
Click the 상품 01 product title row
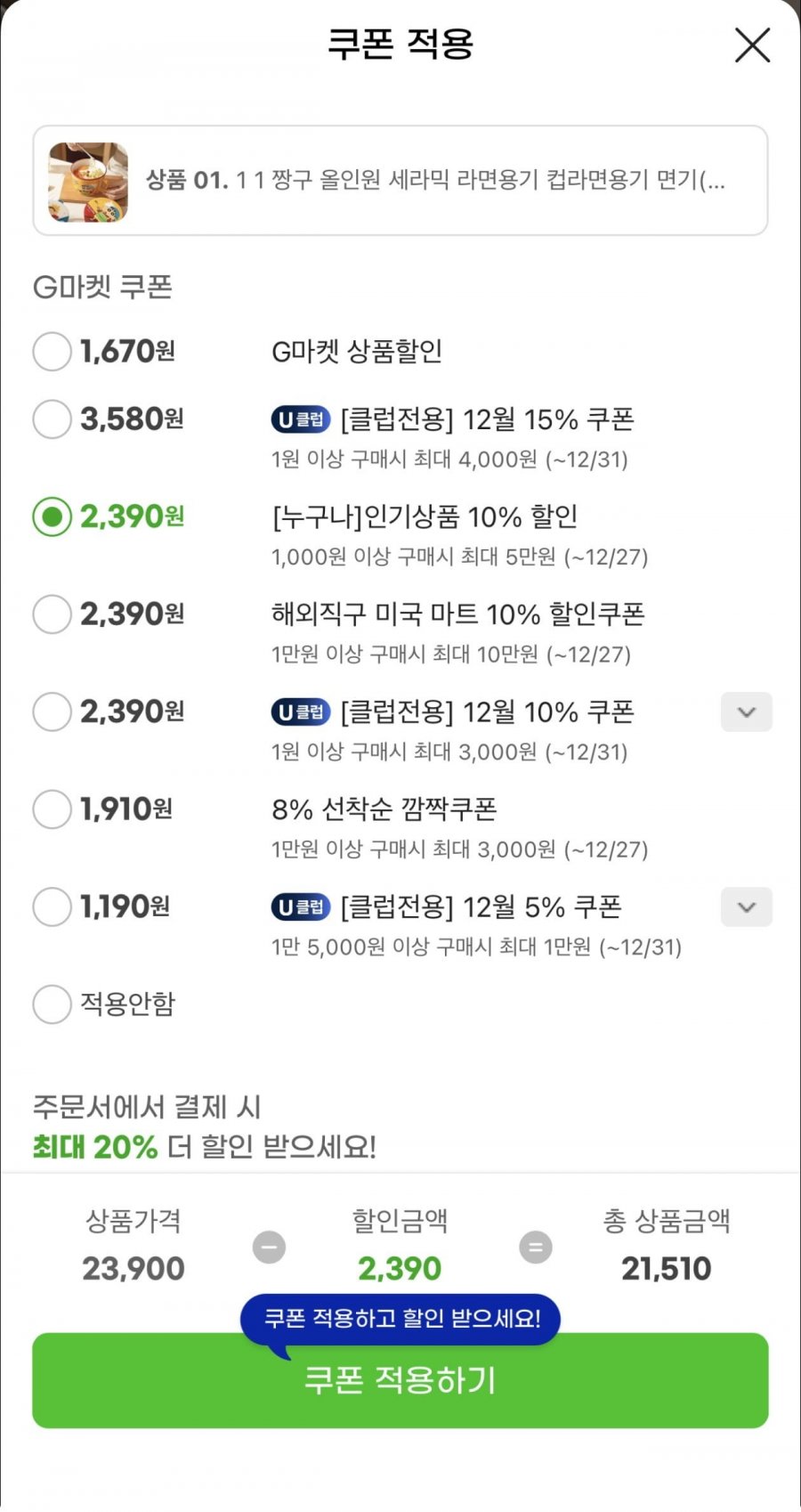435,181
